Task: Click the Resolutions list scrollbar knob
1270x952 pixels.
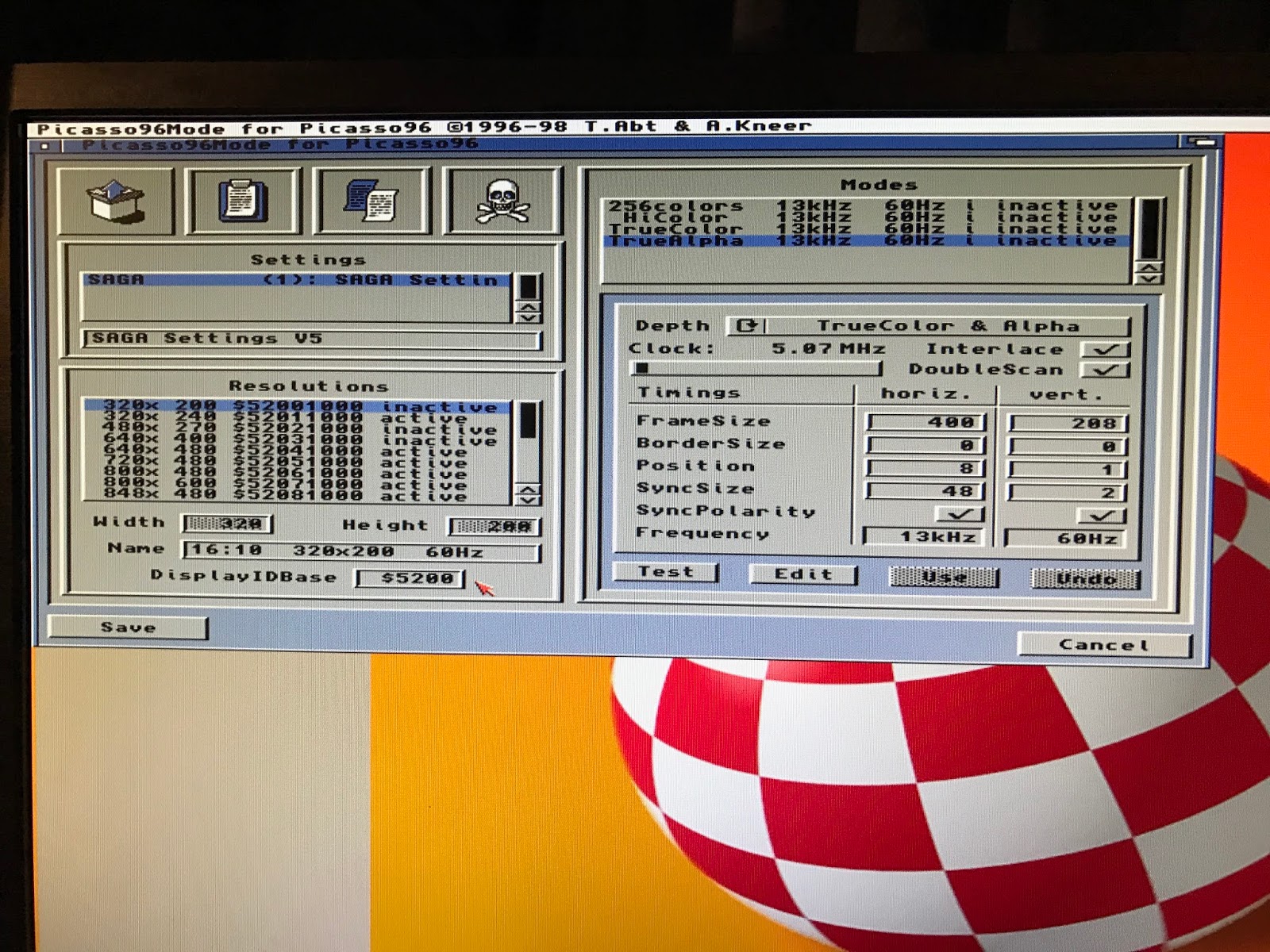Action: pos(529,420)
